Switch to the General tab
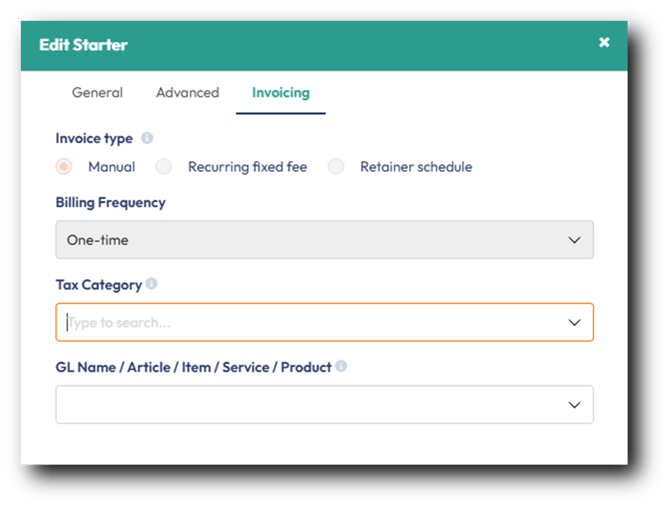This screenshot has width=670, height=507. pyautogui.click(x=97, y=93)
